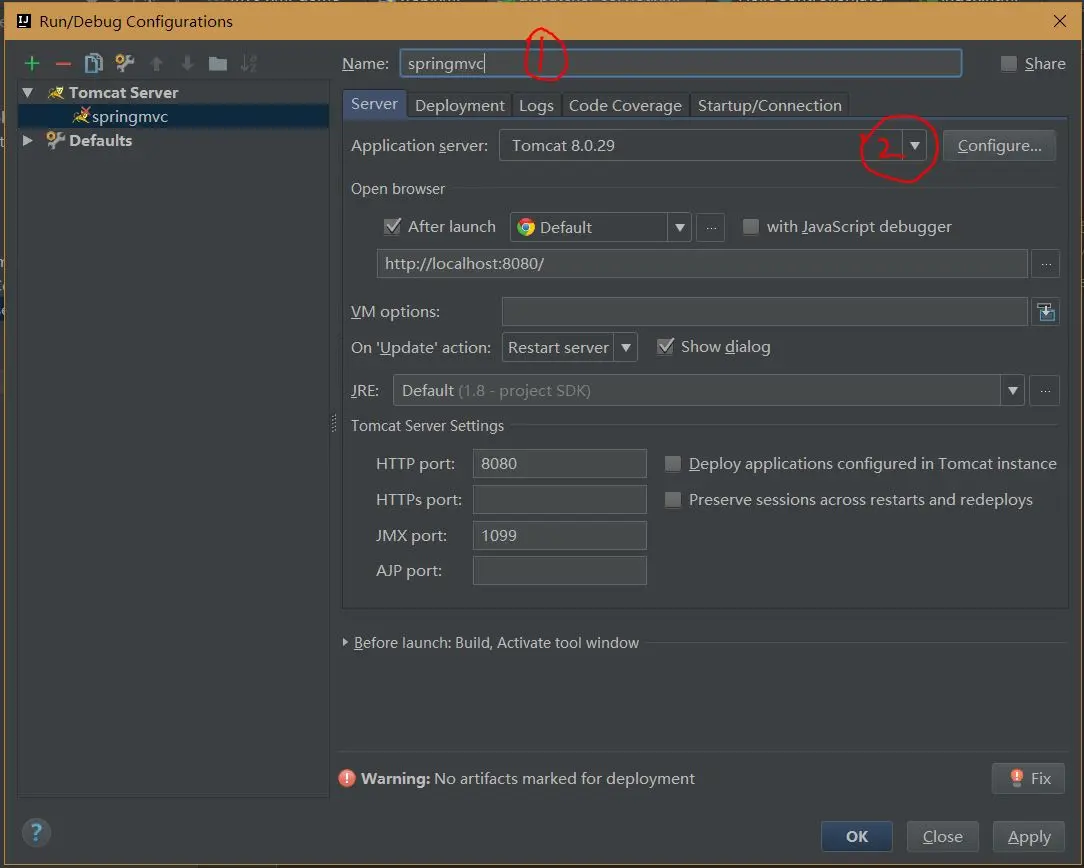Sort configurations icon
This screenshot has width=1084, height=868.
[x=249, y=64]
